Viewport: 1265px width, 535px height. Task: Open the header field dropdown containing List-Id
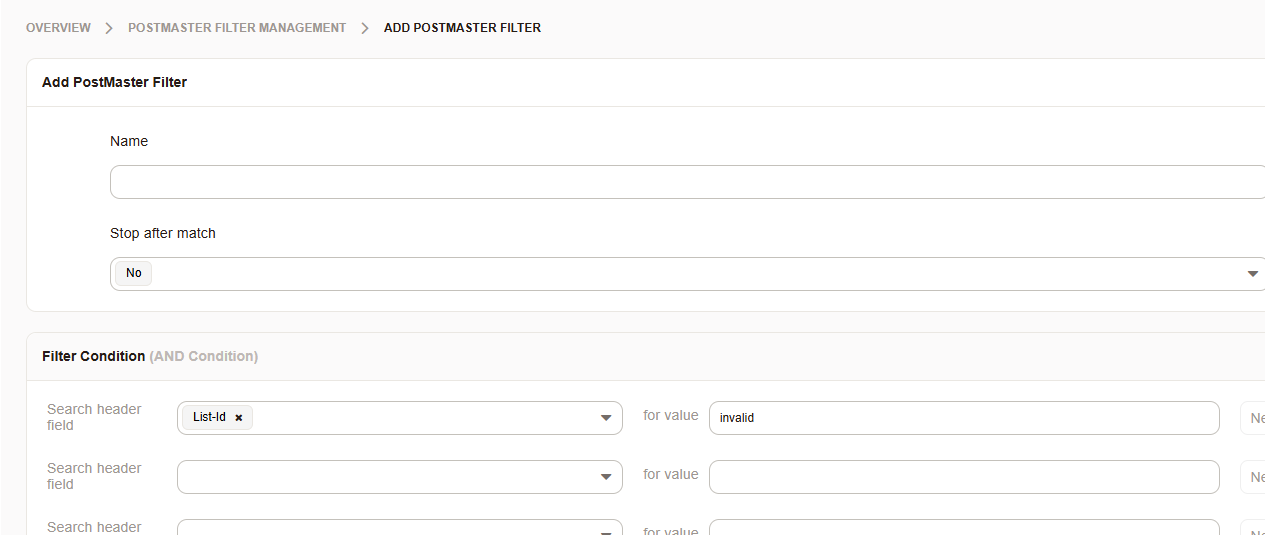click(420, 418)
